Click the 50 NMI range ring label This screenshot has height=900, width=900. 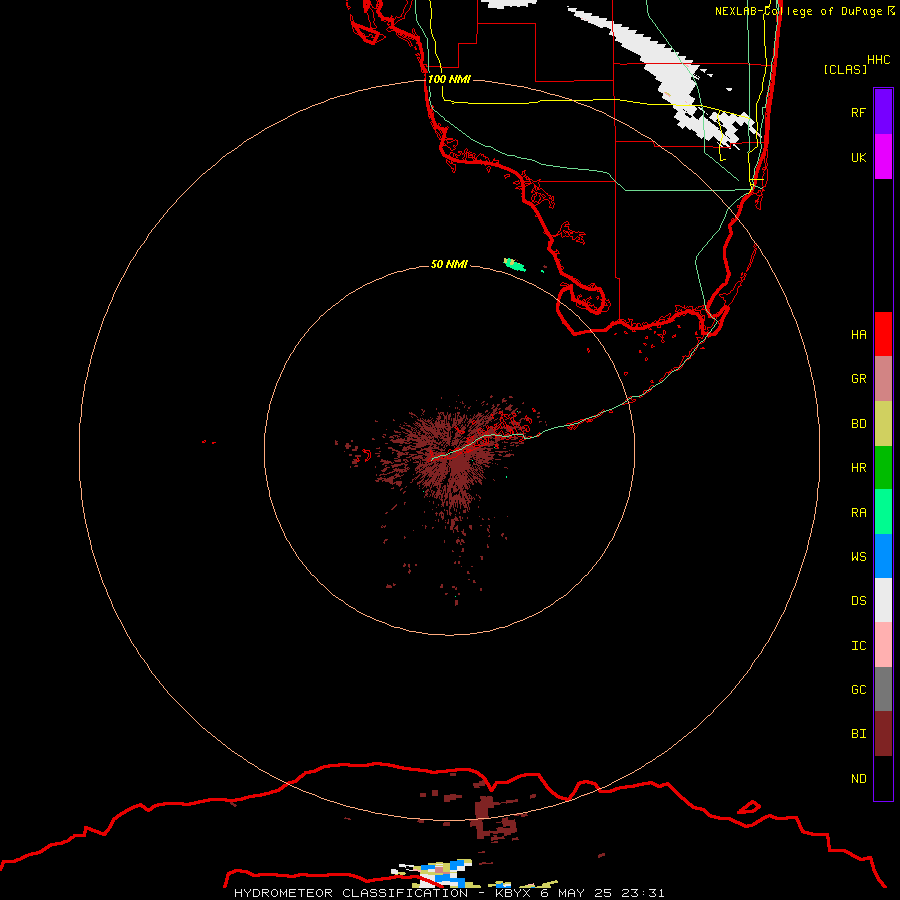(449, 264)
